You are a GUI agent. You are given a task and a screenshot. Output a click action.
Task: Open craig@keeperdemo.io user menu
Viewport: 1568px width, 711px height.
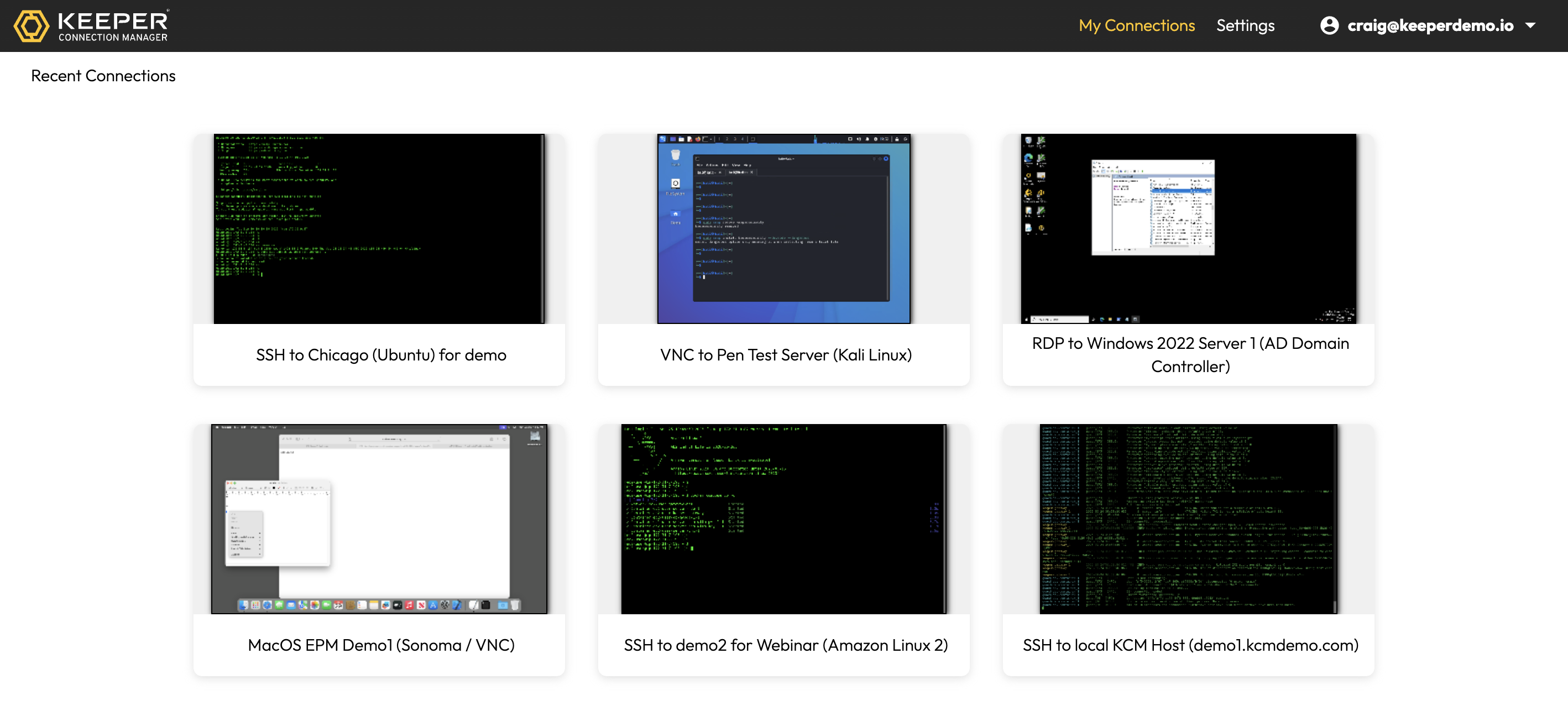click(x=1430, y=25)
